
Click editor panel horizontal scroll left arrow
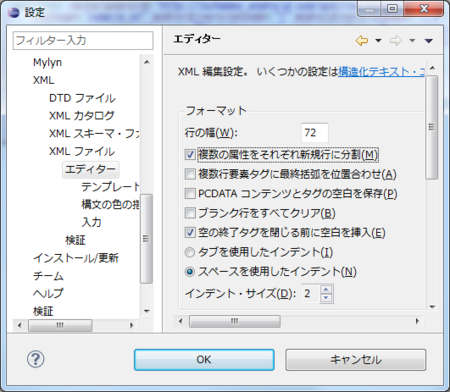(180, 321)
